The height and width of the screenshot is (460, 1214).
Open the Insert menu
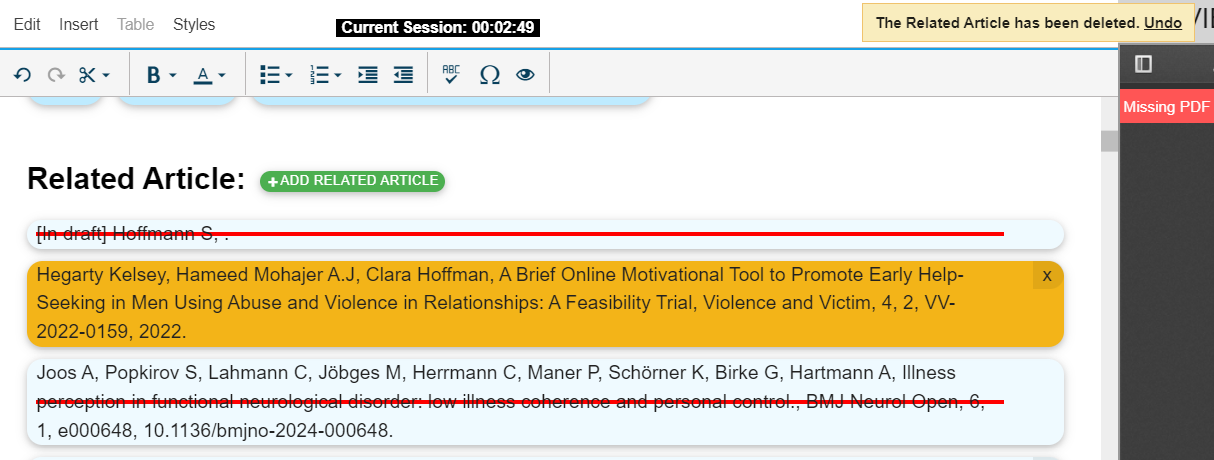(x=79, y=24)
